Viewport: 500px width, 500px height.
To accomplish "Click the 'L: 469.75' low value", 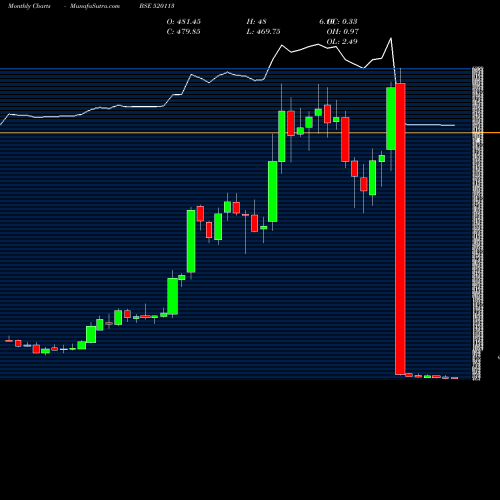I will pos(263,32).
